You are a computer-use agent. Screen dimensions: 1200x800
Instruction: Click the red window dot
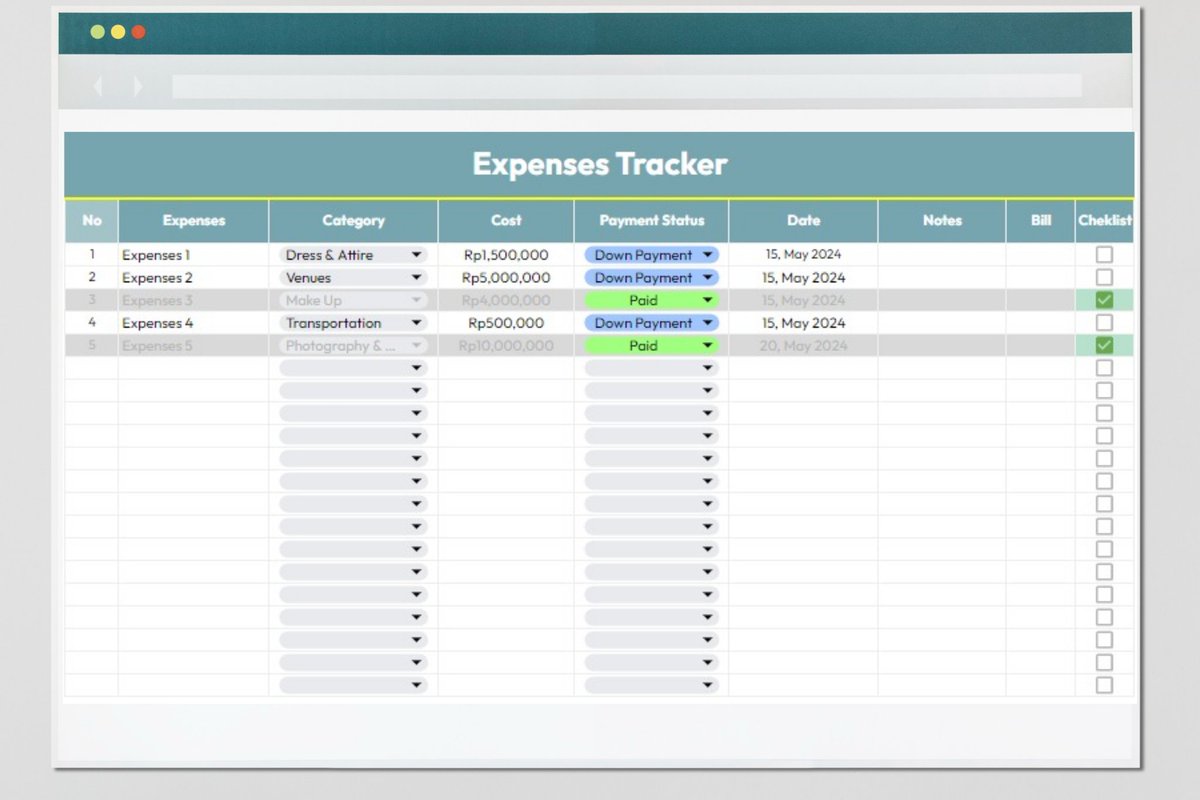(x=138, y=32)
